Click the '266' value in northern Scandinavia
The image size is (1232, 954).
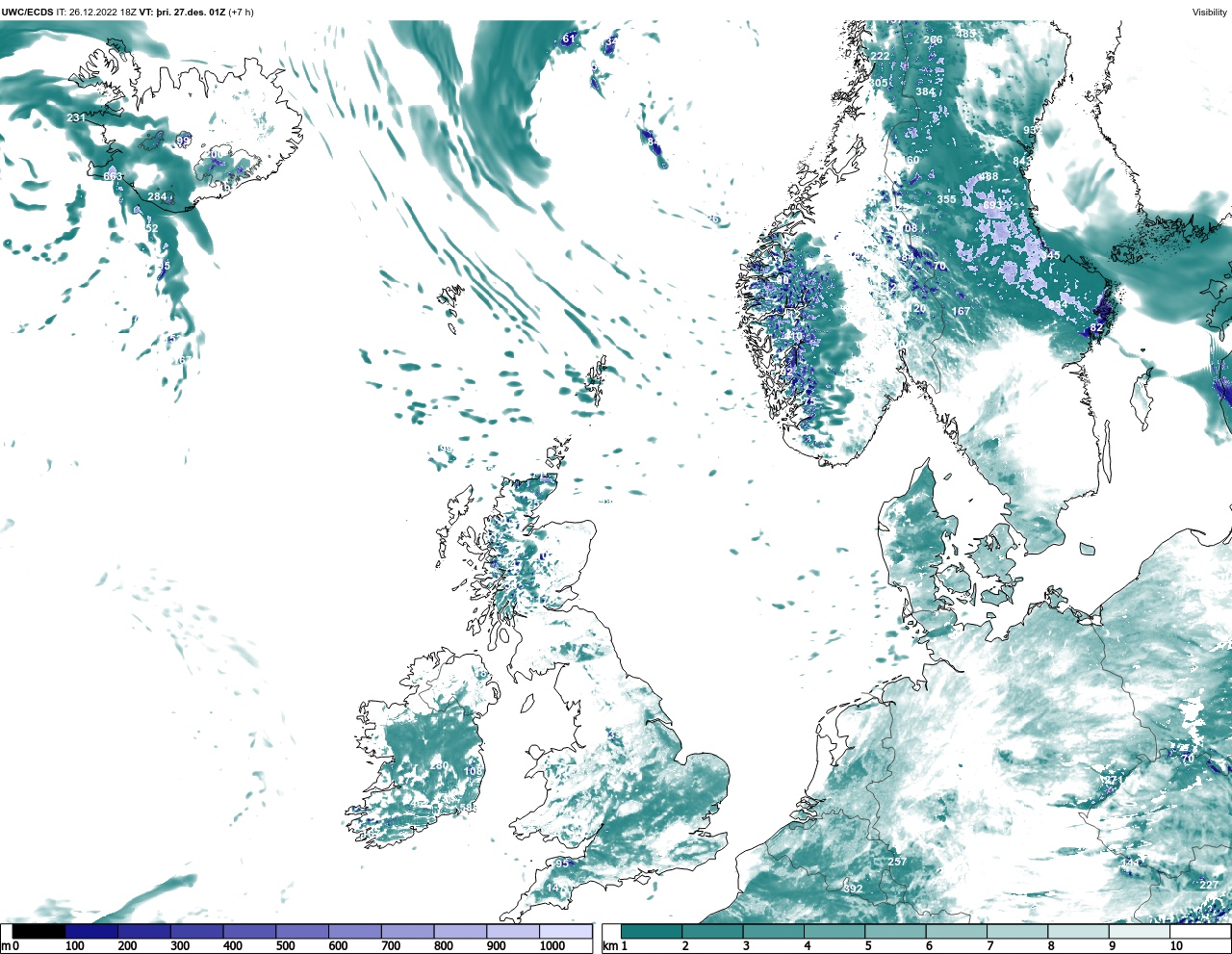[933, 39]
